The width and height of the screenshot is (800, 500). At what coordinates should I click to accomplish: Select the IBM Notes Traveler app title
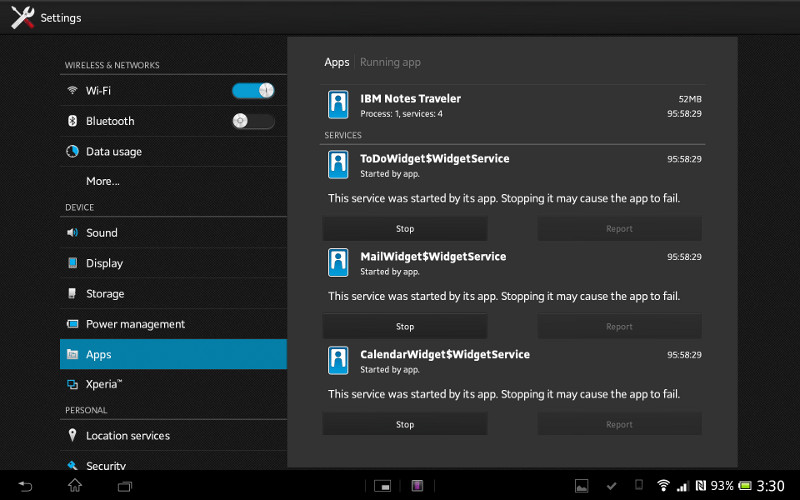pos(411,98)
